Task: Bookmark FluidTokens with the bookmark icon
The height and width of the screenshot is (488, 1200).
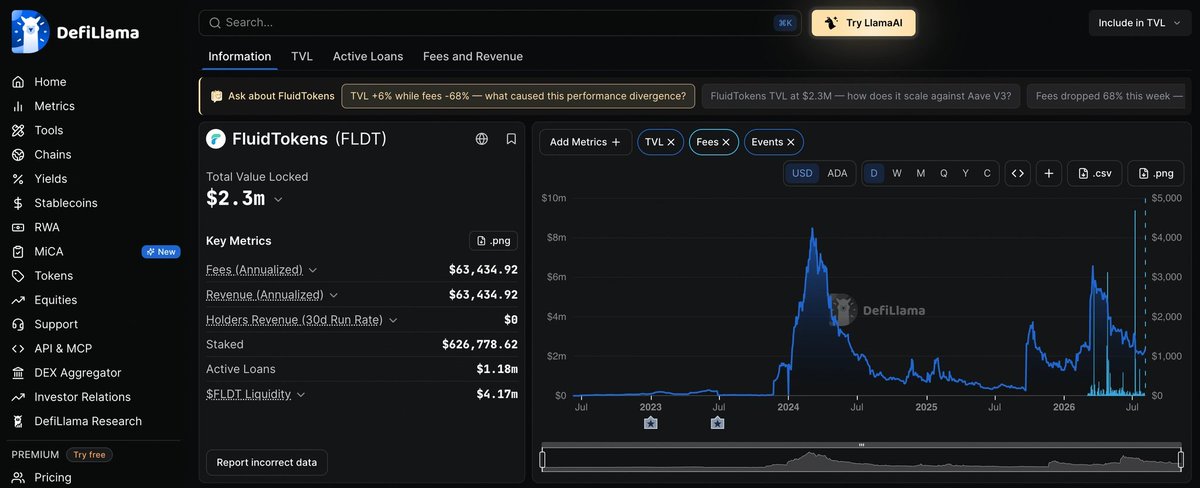Action: [511, 139]
